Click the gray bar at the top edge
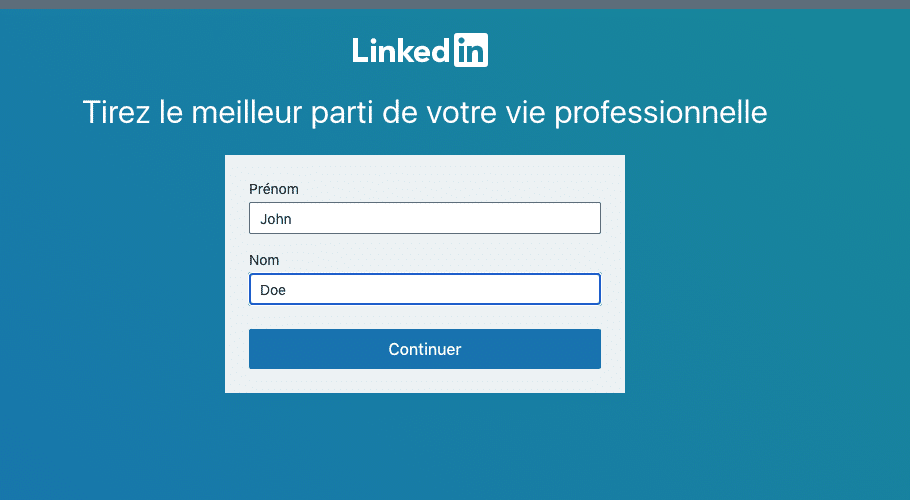Screen dimensions: 910x500 pyautogui.click(x=455, y=4)
